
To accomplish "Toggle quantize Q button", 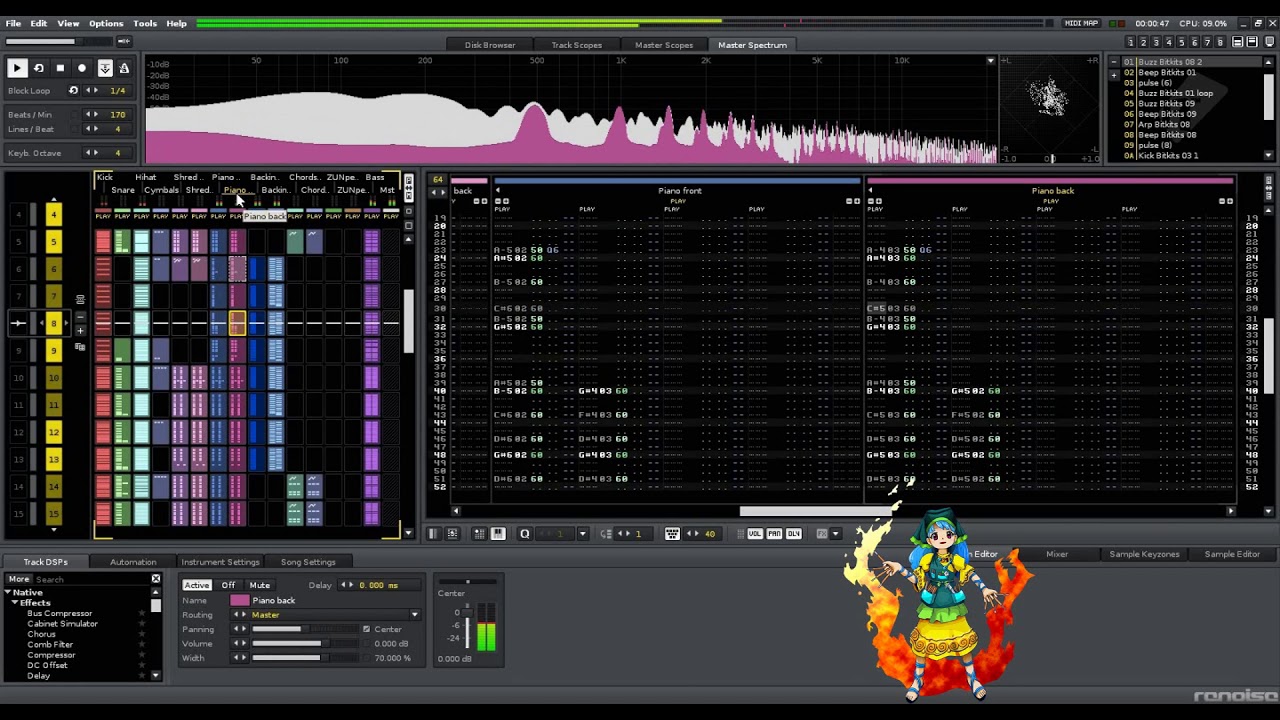I will coord(524,534).
